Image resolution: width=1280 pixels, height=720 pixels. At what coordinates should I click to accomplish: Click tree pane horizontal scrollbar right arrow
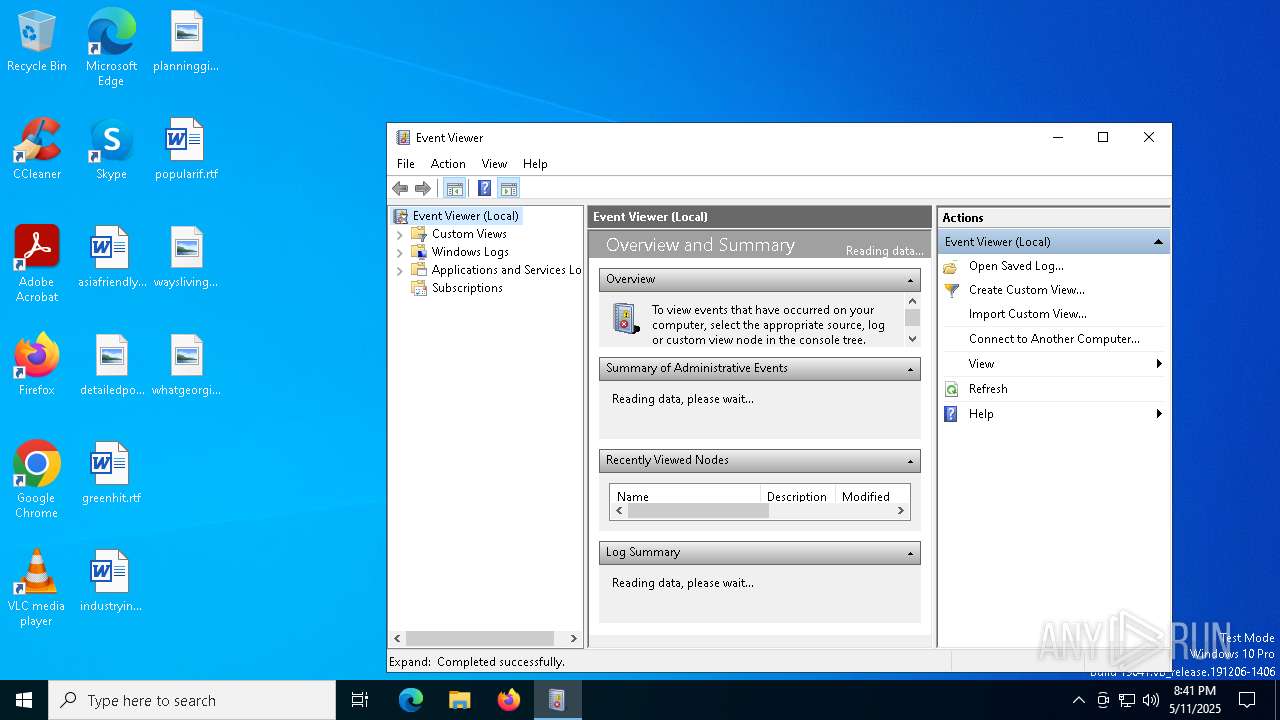coord(573,638)
